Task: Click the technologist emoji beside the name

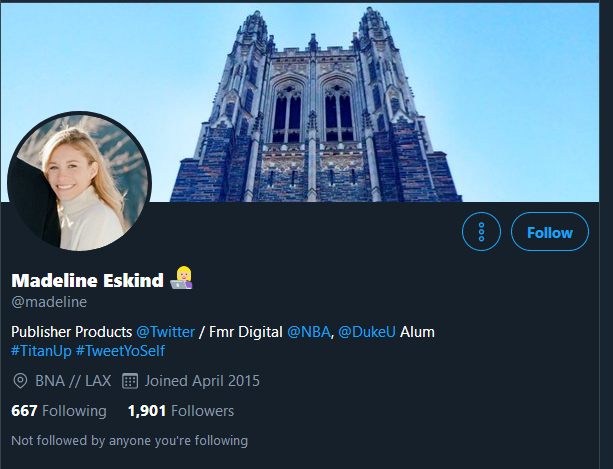Action: coord(183,279)
